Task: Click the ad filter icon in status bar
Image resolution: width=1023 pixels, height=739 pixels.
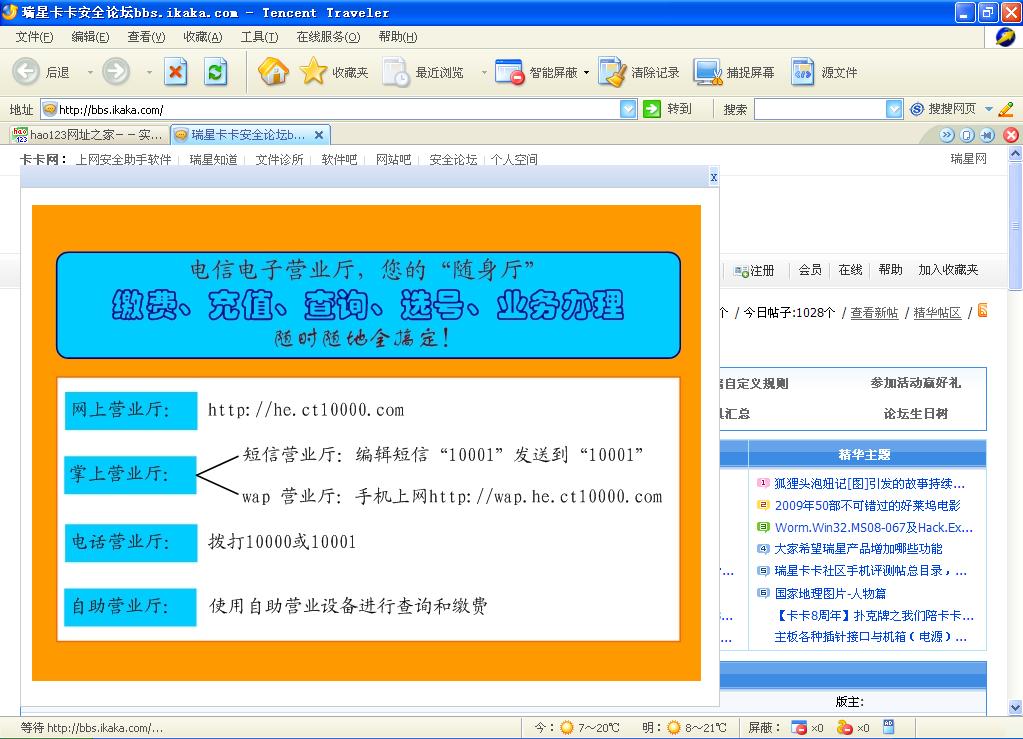Action: click(889, 727)
